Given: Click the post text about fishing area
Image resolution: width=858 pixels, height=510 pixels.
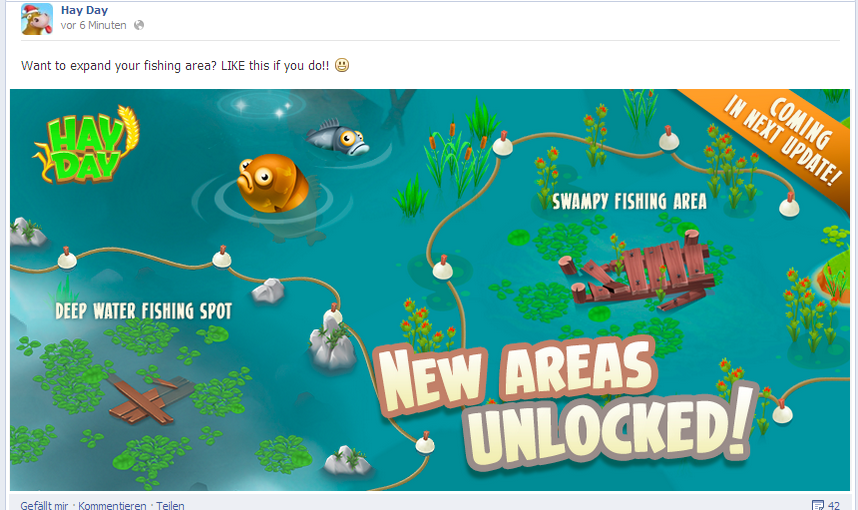Looking at the screenshot, I should [176, 66].
